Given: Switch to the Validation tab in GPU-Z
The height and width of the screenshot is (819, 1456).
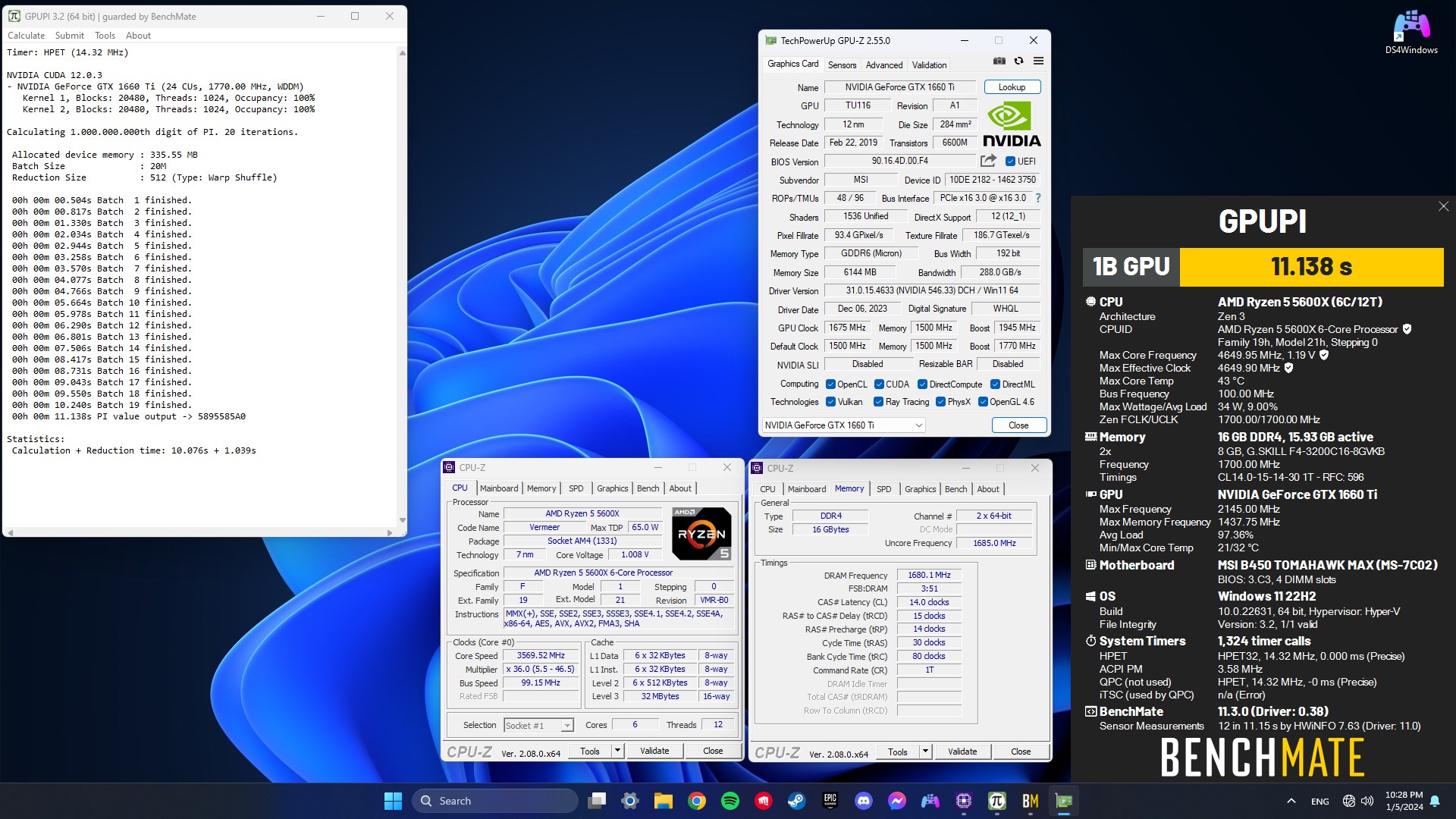Looking at the screenshot, I should (x=929, y=65).
